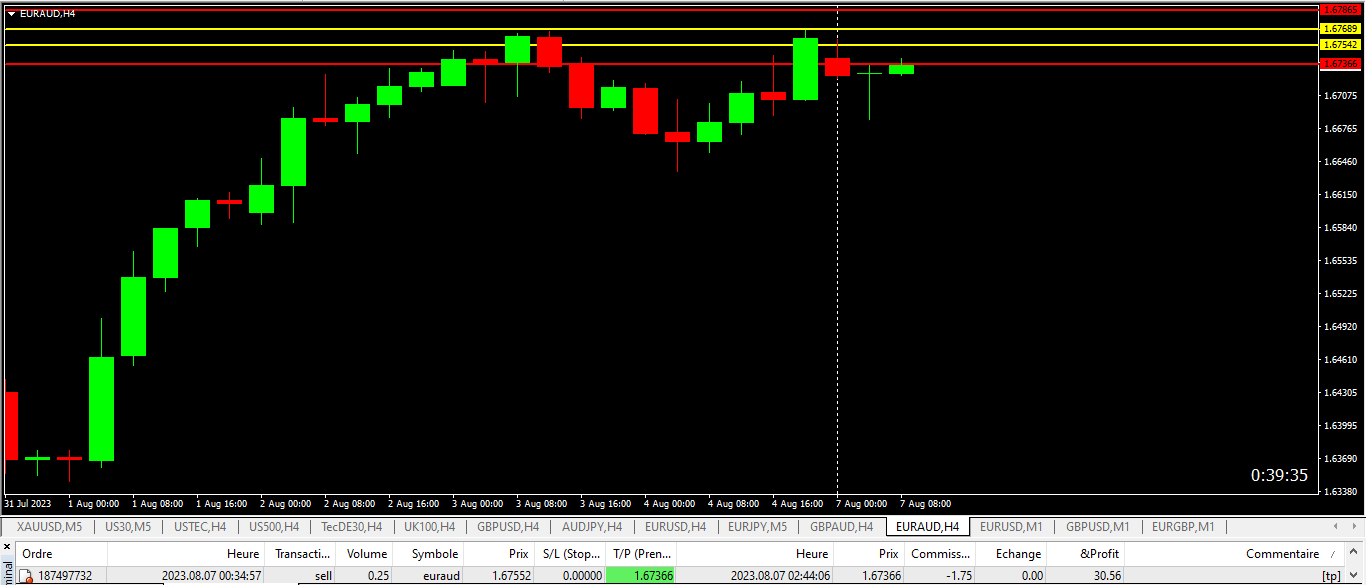Switch to the EURJPY,M5 chart tab

(757, 527)
